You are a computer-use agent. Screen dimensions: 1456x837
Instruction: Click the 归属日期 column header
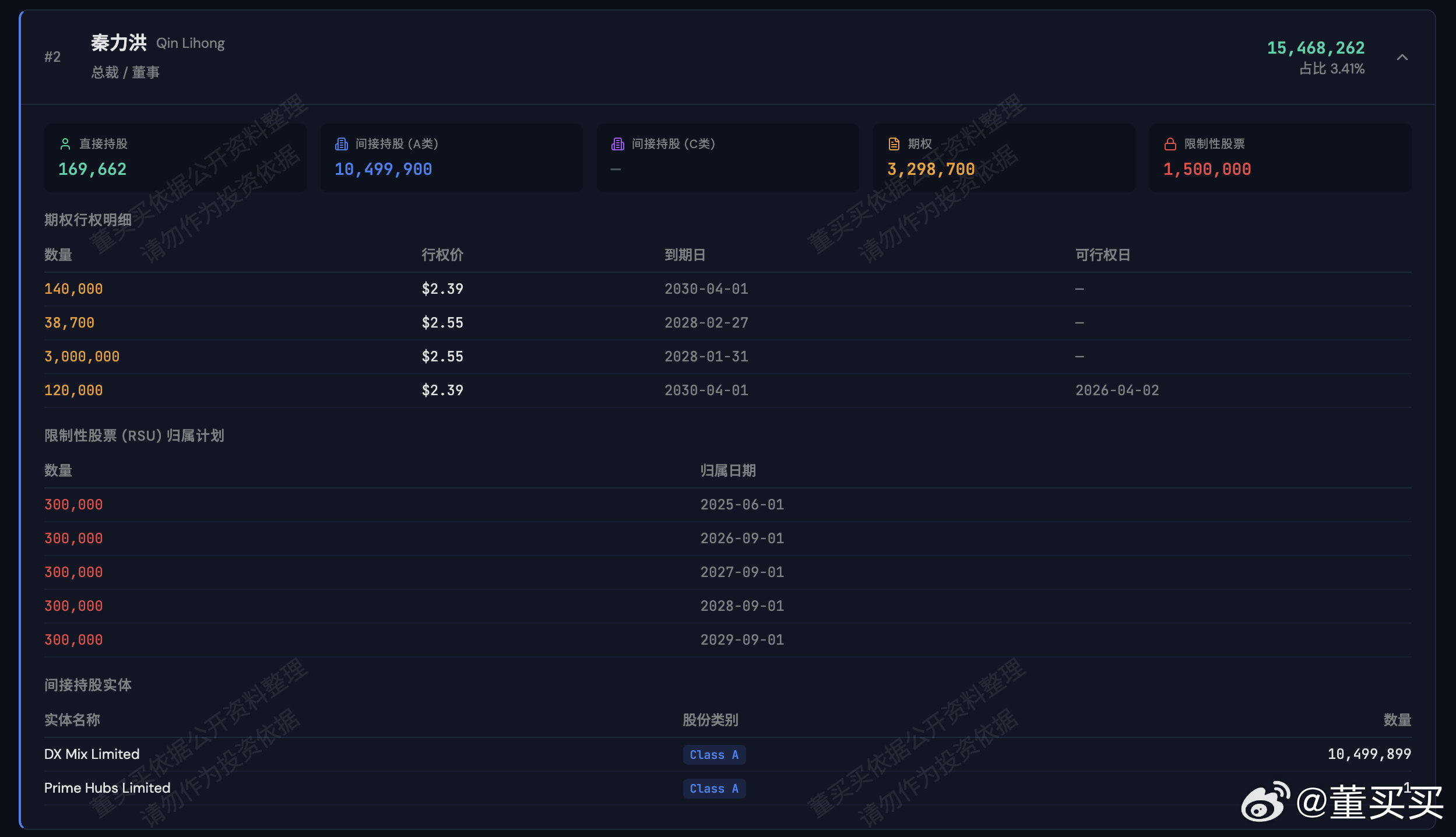click(727, 470)
